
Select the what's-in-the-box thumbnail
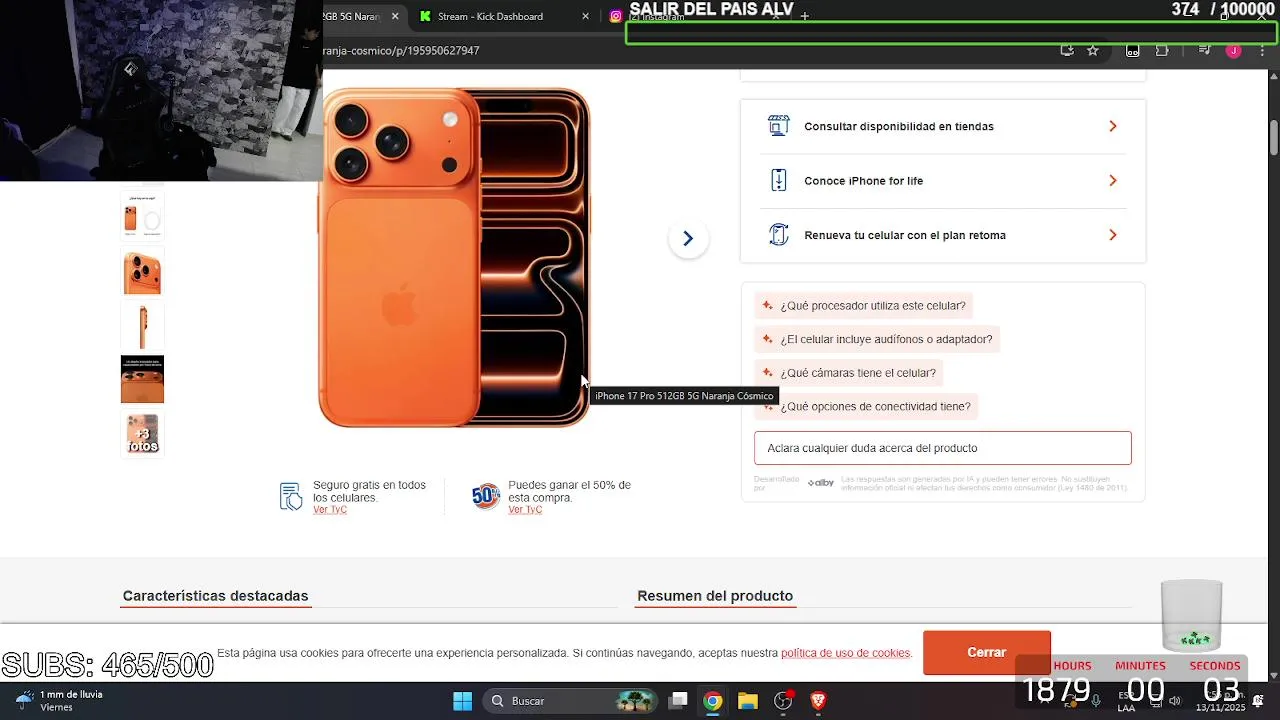[x=142, y=217]
